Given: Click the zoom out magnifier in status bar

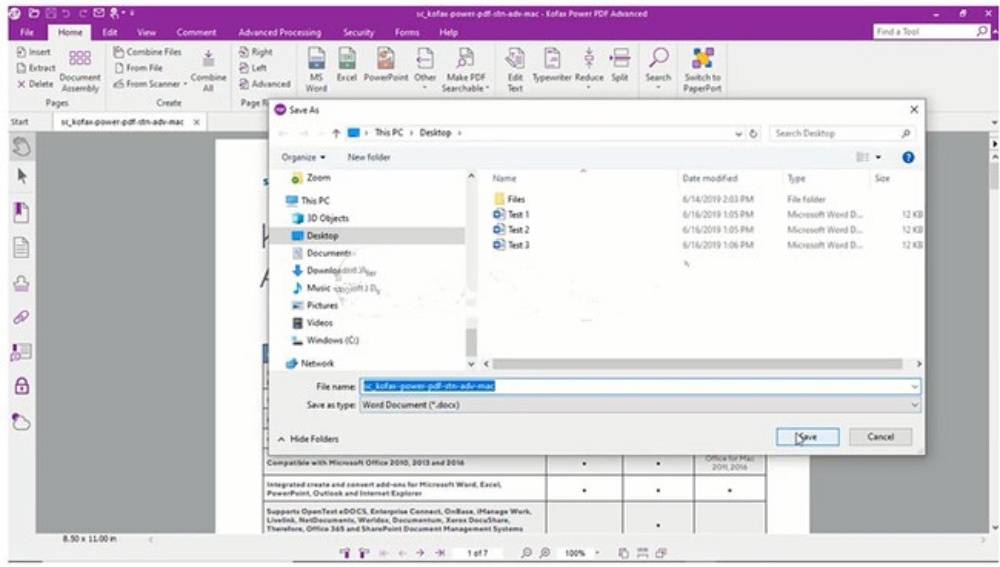Looking at the screenshot, I should click(526, 553).
